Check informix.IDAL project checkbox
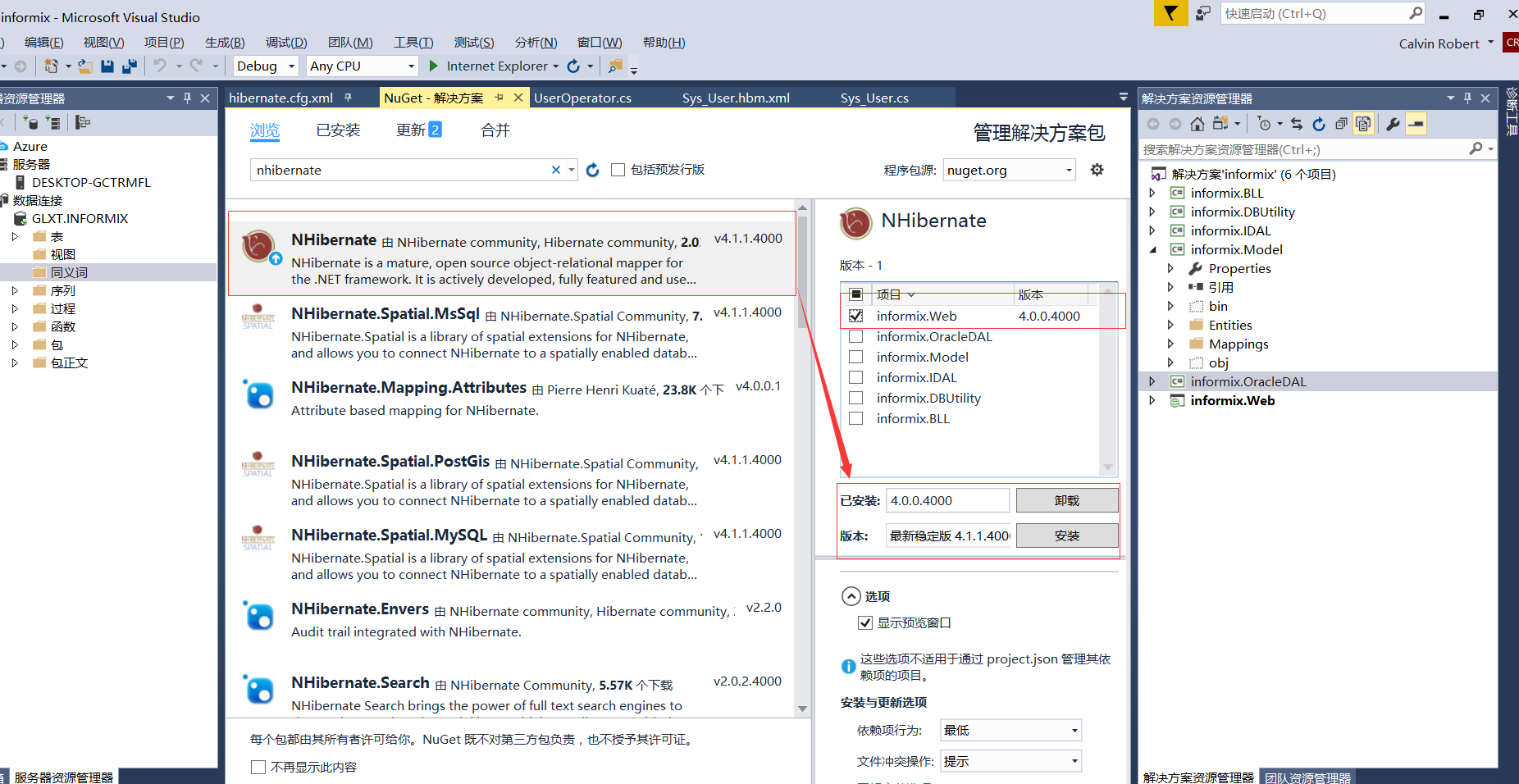 (855, 377)
